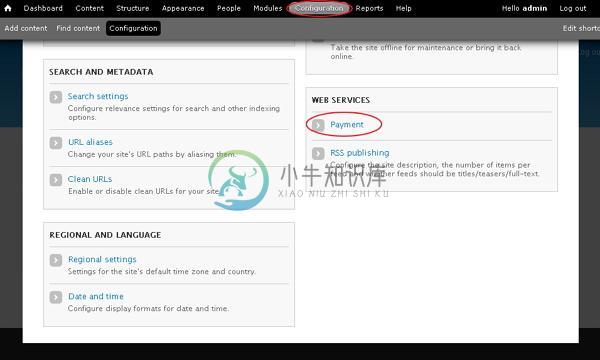Click Edit shortcuts link
This screenshot has width=600, height=360.
tap(581, 28)
